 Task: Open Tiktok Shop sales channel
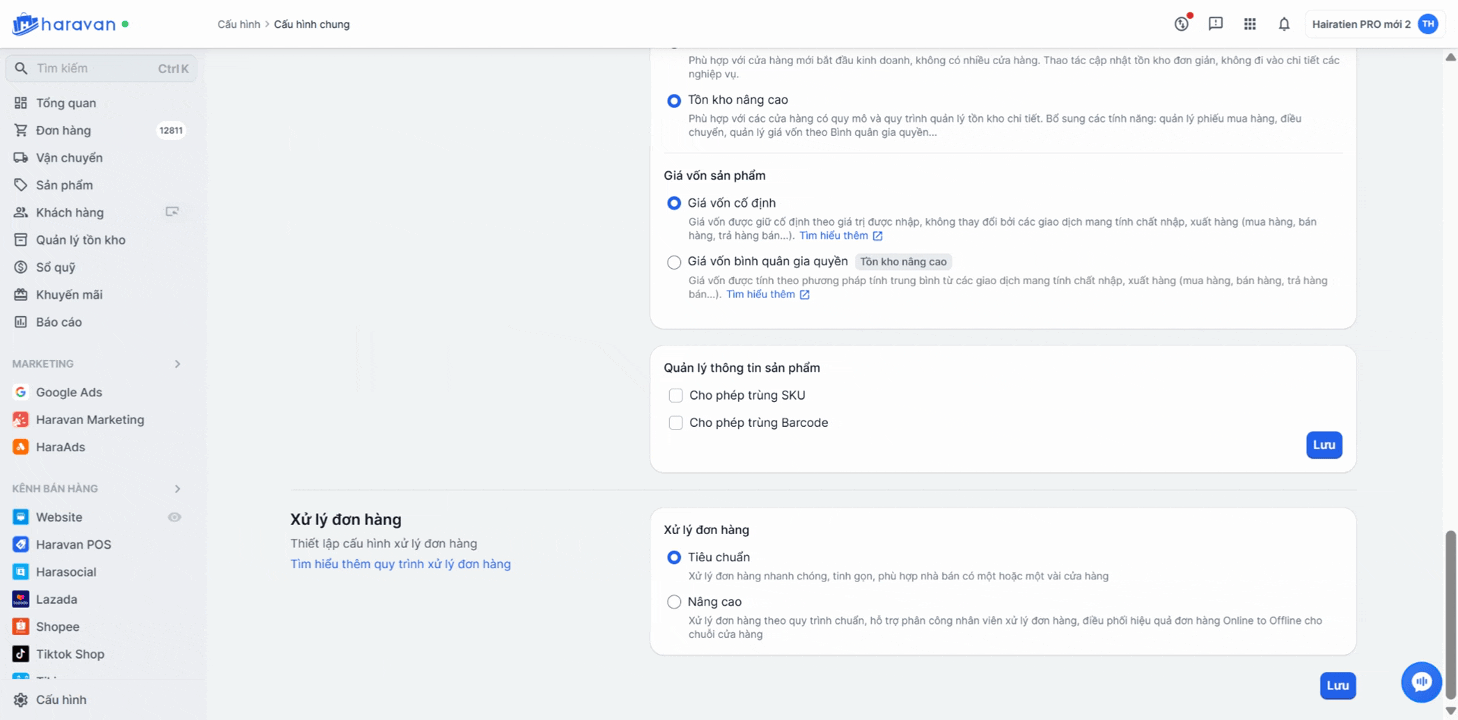click(x=69, y=654)
